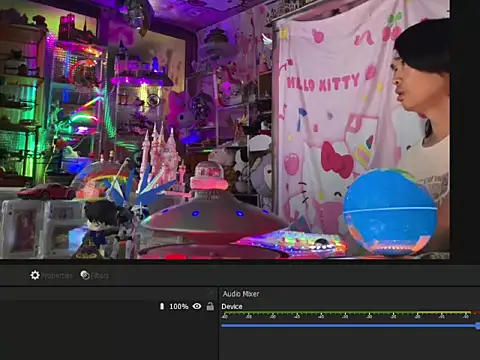Image resolution: width=480 pixels, height=360 pixels.
Task: Toggle source visibility with the eye icon
Action: coord(197,306)
